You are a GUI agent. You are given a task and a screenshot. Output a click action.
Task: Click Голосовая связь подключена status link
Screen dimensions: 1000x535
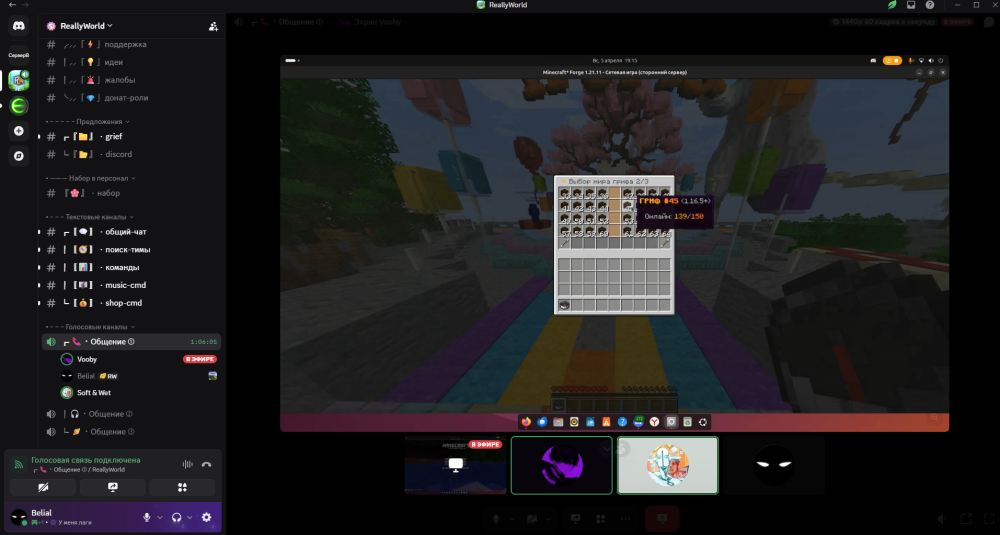point(85,460)
